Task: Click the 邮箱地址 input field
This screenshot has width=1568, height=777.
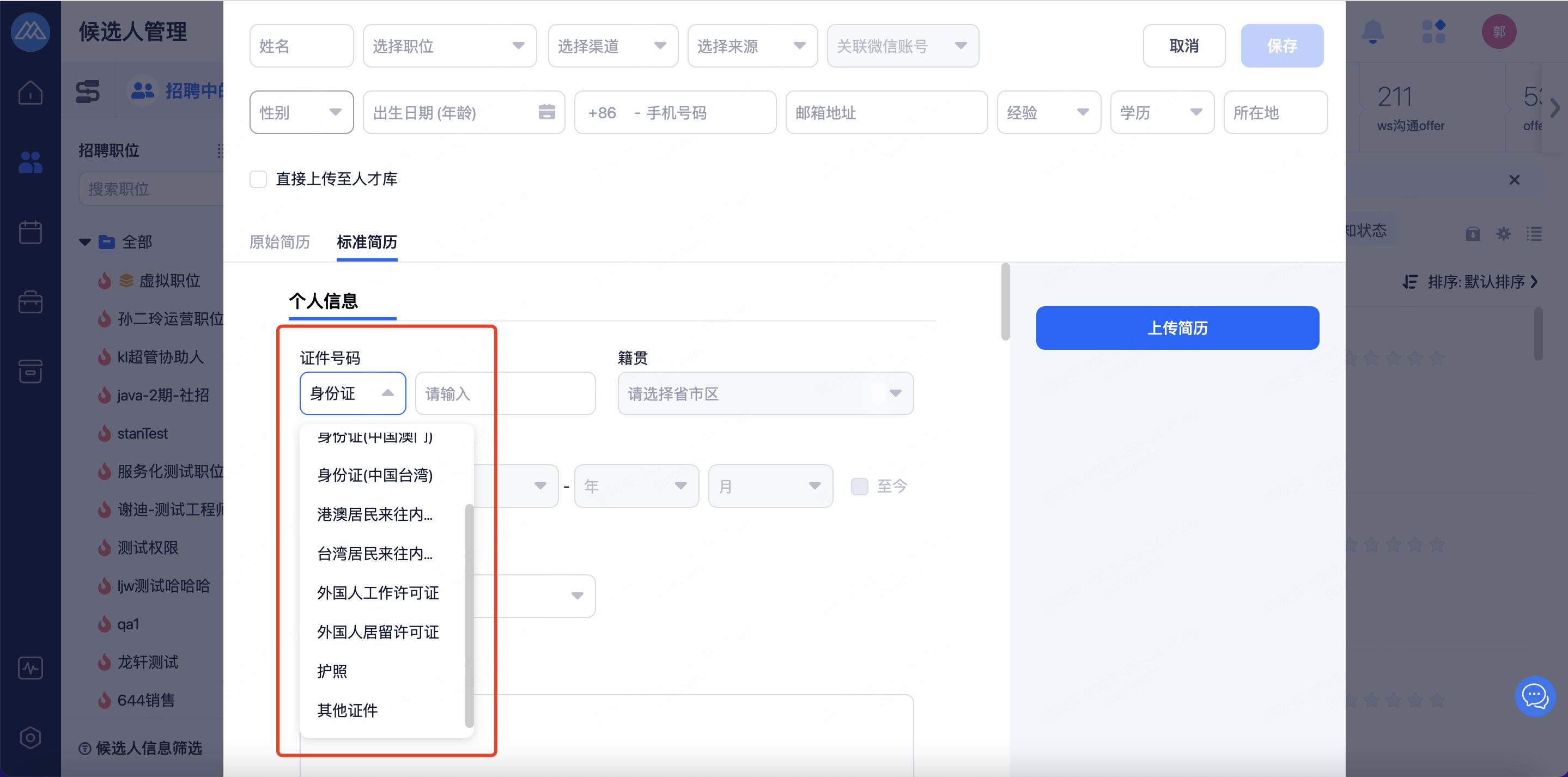Action: coord(886,112)
